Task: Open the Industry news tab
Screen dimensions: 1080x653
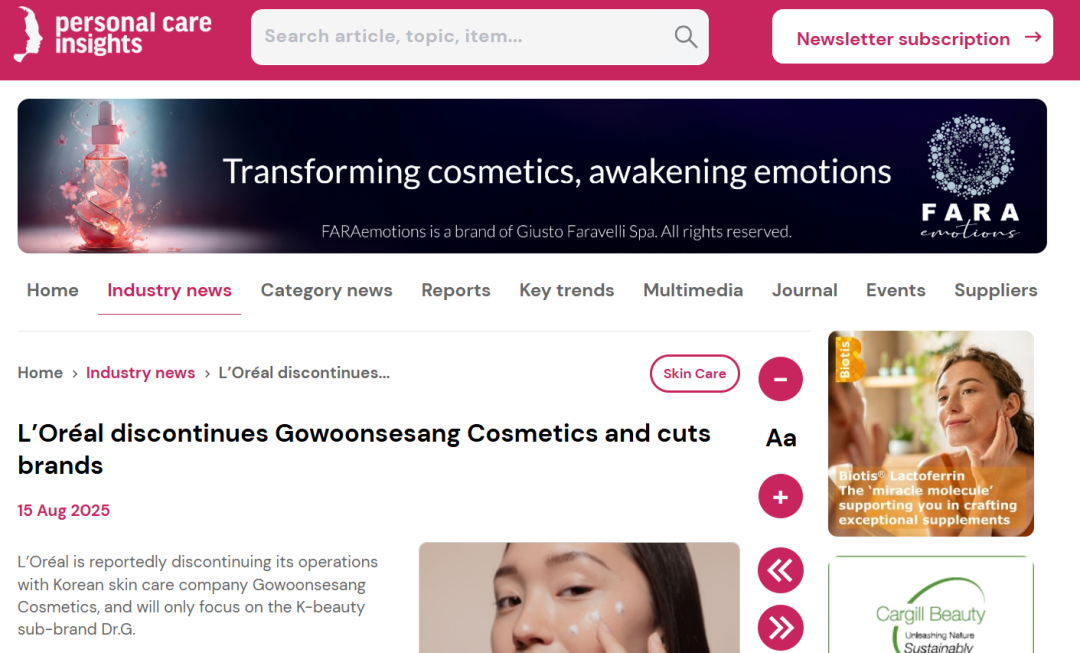Action: (x=169, y=290)
